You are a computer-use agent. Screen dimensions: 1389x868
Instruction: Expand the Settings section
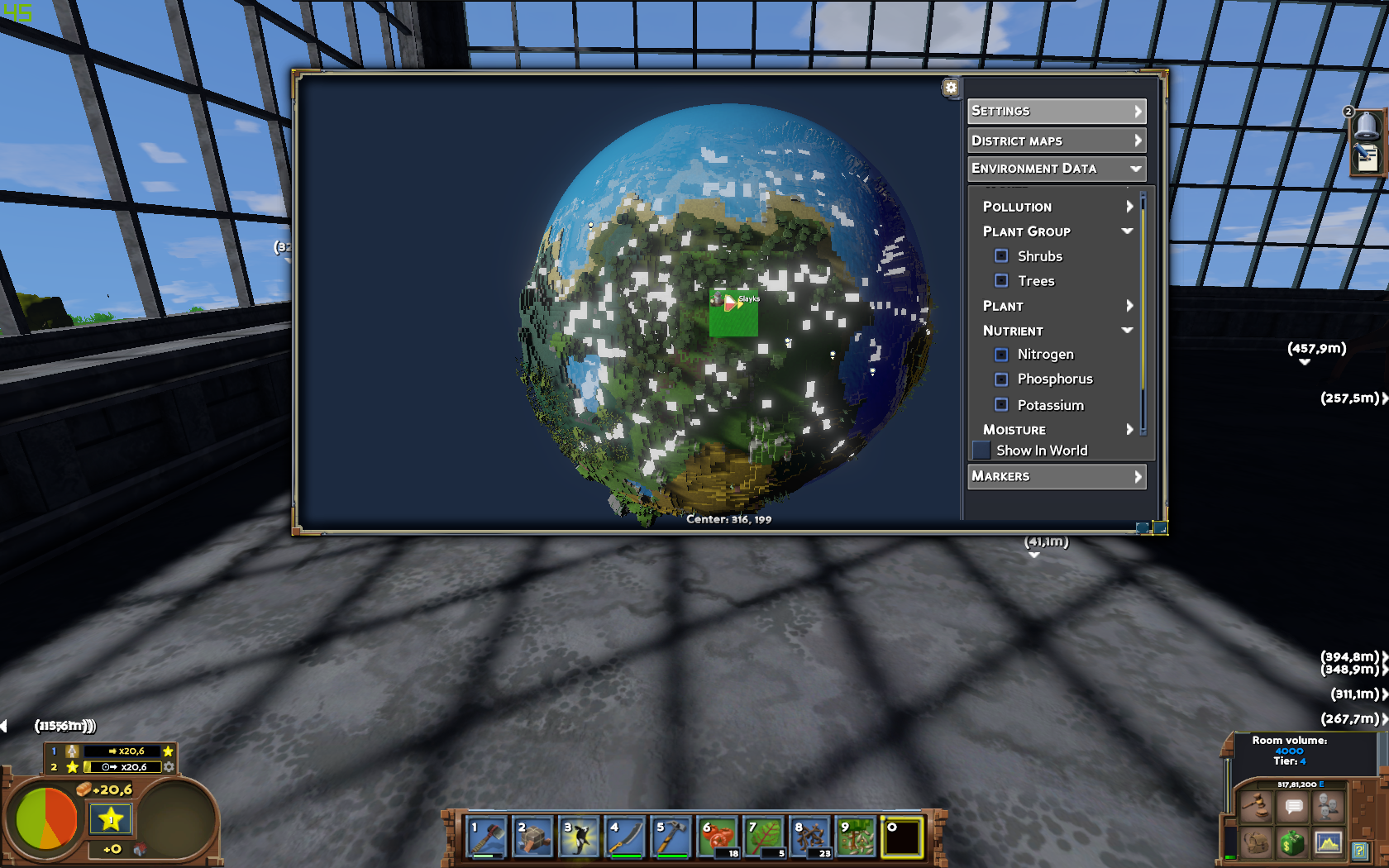coord(1057,111)
